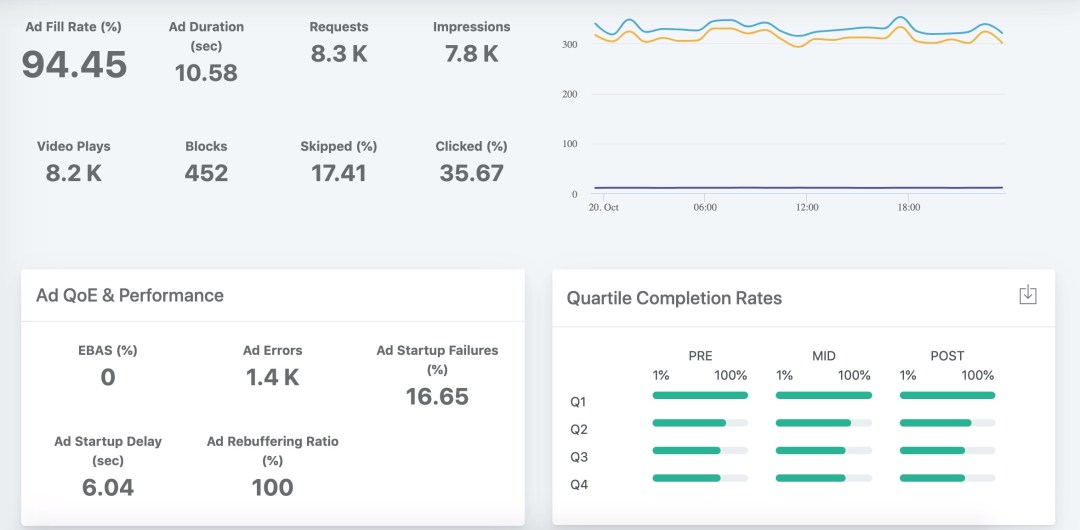Click the Quartile Completion Rates heading

pos(674,298)
